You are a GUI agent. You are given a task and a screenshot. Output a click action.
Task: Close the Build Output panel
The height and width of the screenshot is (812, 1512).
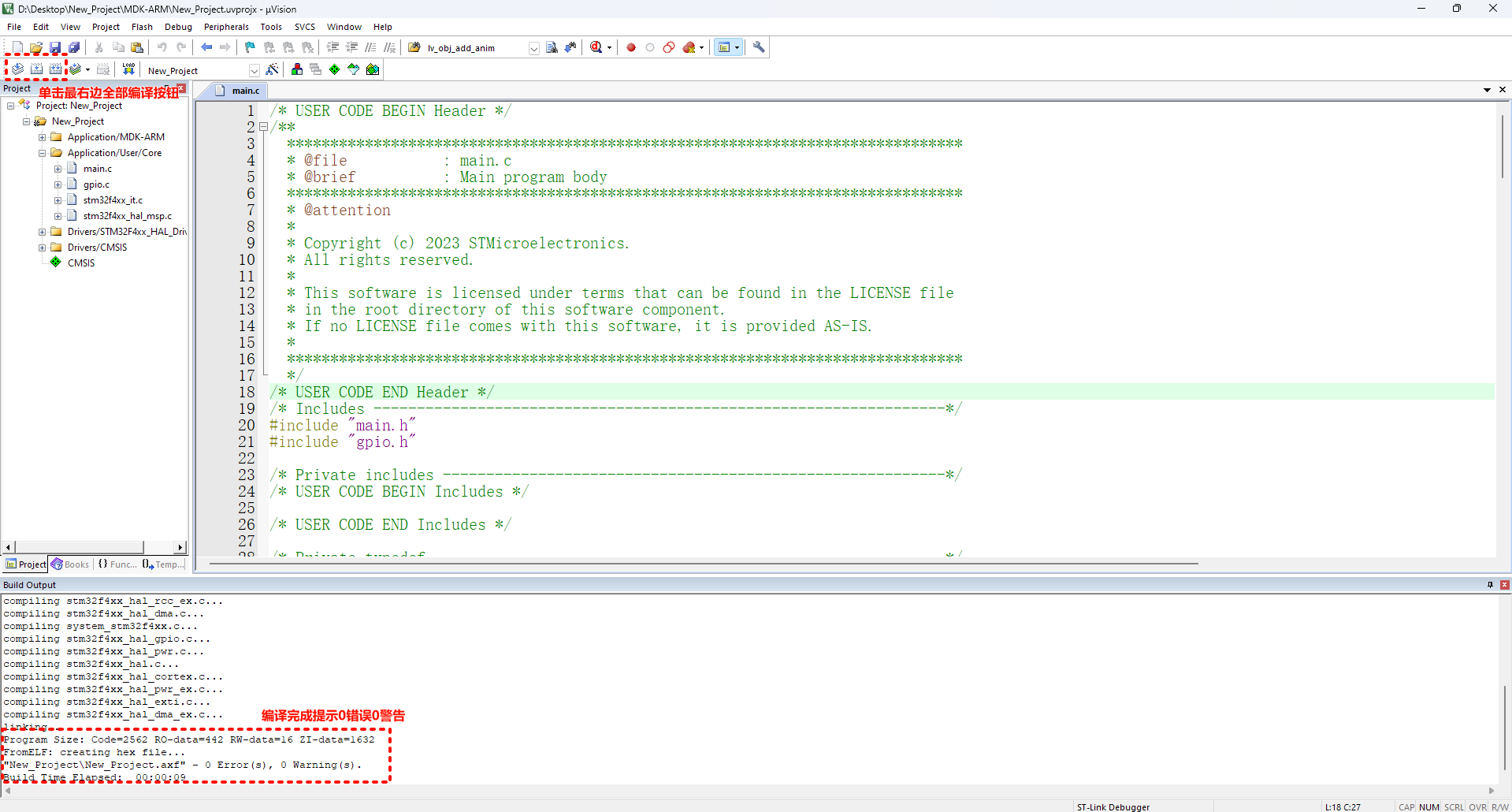click(1505, 585)
